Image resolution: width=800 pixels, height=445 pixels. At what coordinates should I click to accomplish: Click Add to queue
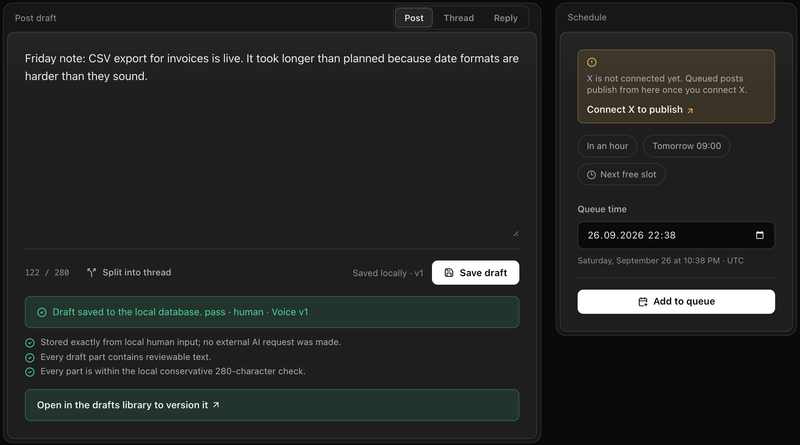click(676, 302)
